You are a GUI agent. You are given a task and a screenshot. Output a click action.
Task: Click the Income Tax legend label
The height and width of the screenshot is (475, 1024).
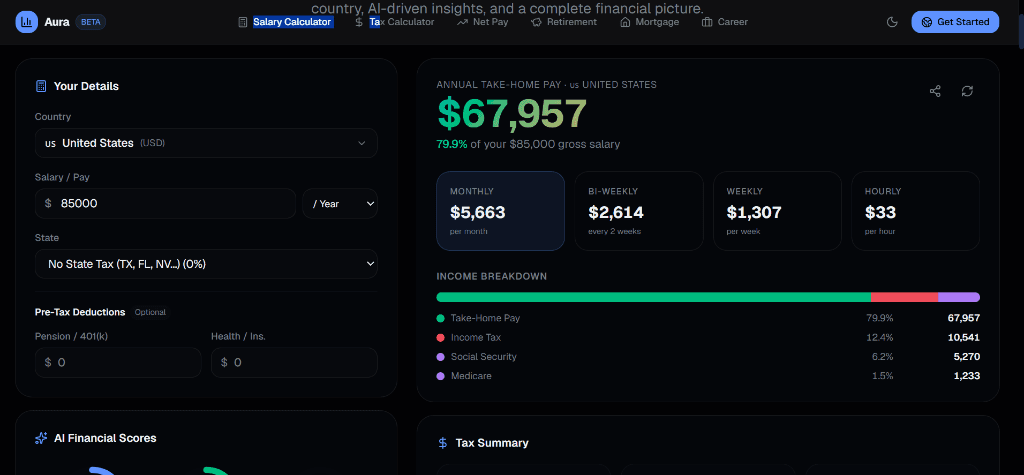click(476, 338)
